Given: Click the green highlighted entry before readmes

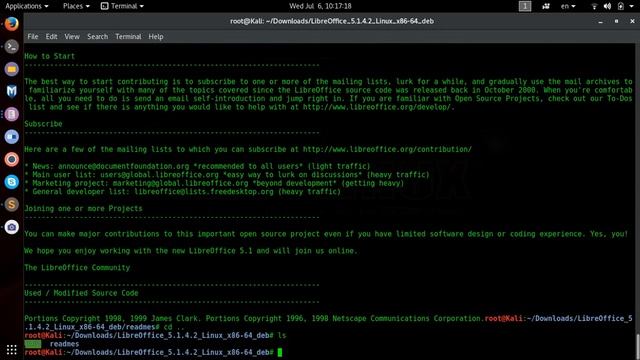Looking at the screenshot, I should (x=33, y=344).
